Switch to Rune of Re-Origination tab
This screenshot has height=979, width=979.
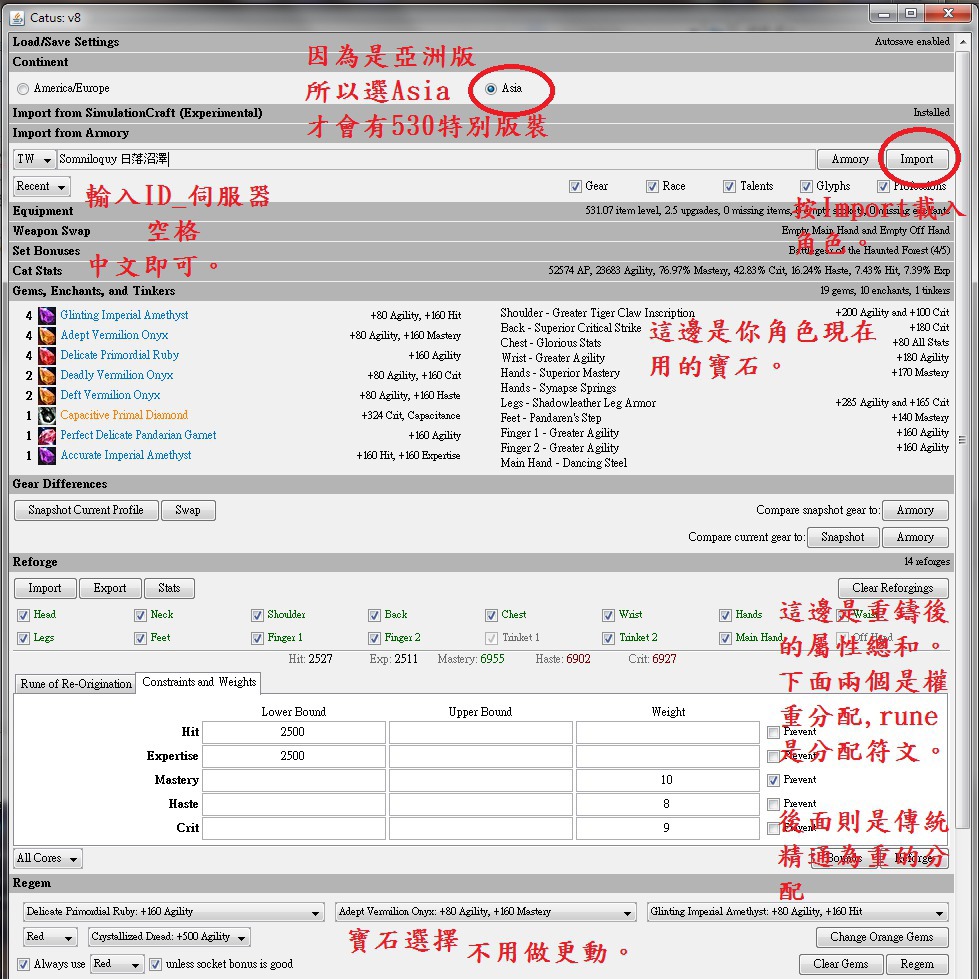[x=76, y=684]
